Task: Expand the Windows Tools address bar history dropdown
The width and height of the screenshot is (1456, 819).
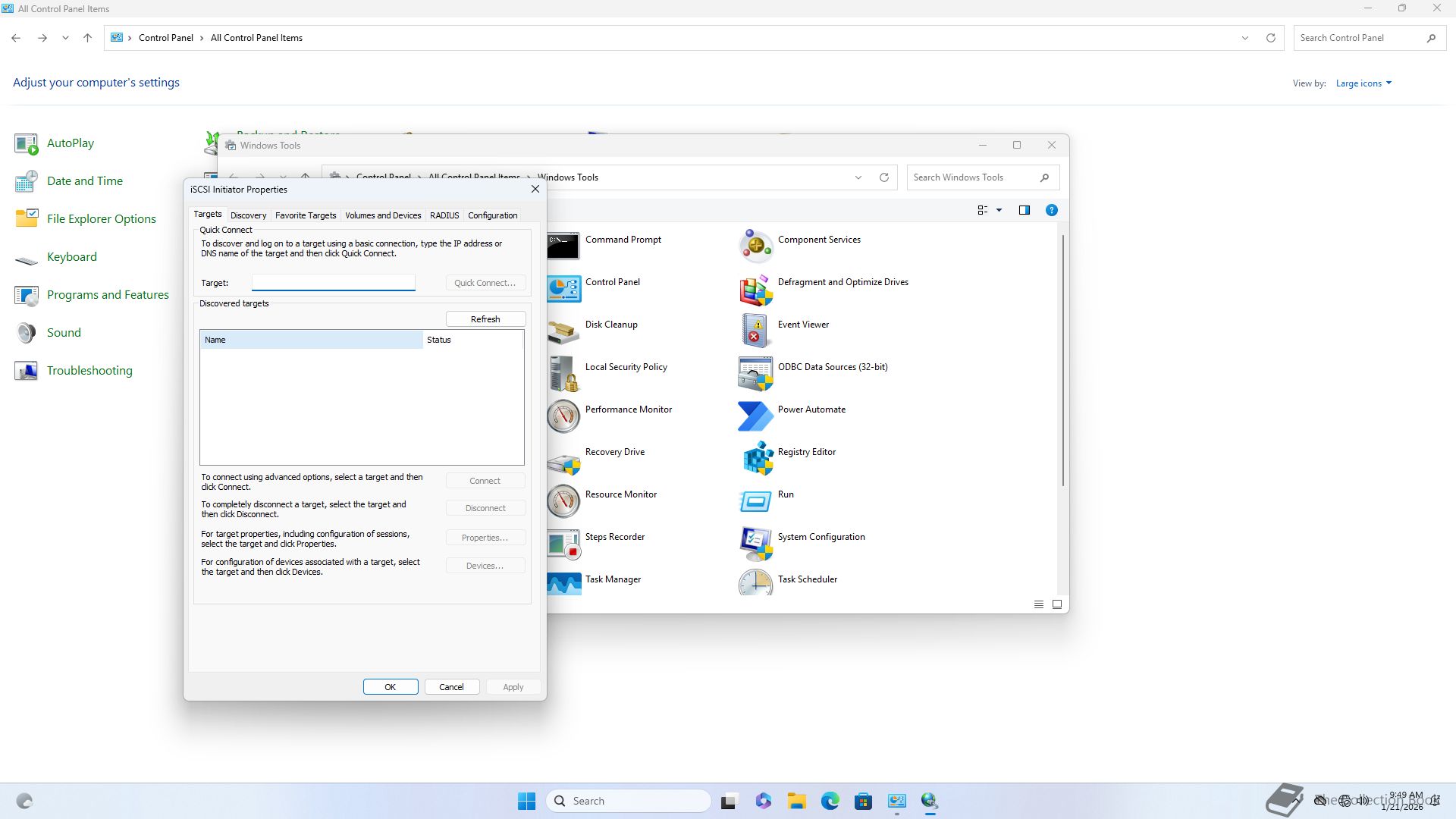Action: (x=858, y=177)
